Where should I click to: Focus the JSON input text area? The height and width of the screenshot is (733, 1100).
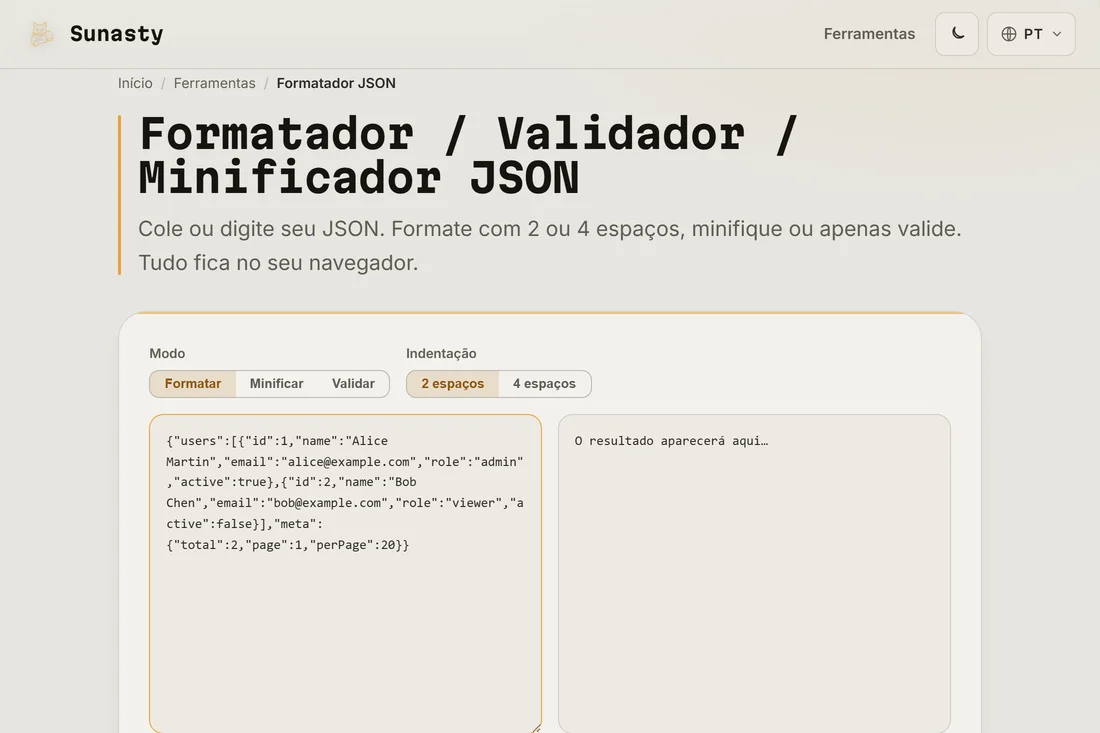coord(345,573)
